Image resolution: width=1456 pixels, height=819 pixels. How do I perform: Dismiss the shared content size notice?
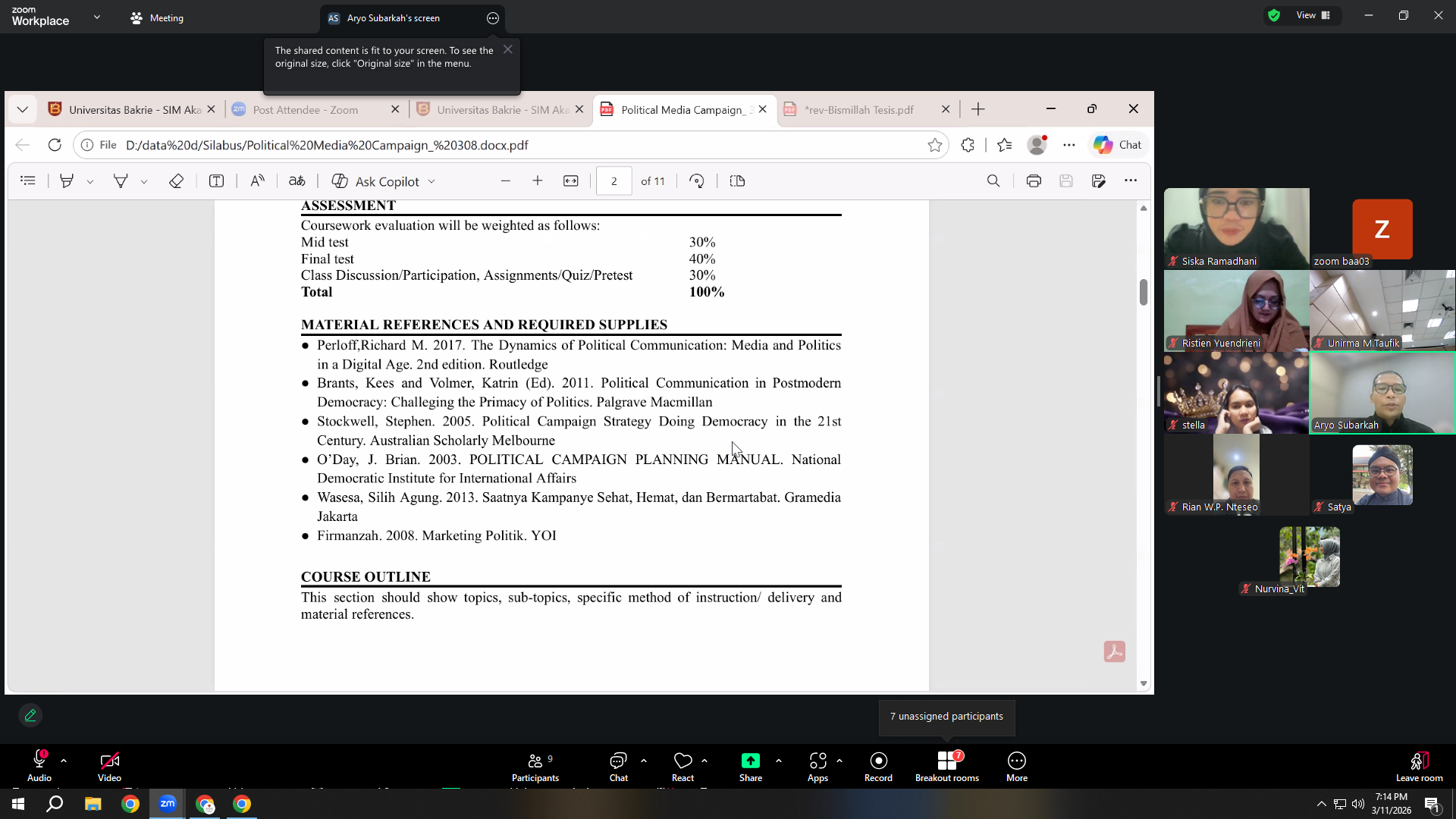[x=508, y=49]
